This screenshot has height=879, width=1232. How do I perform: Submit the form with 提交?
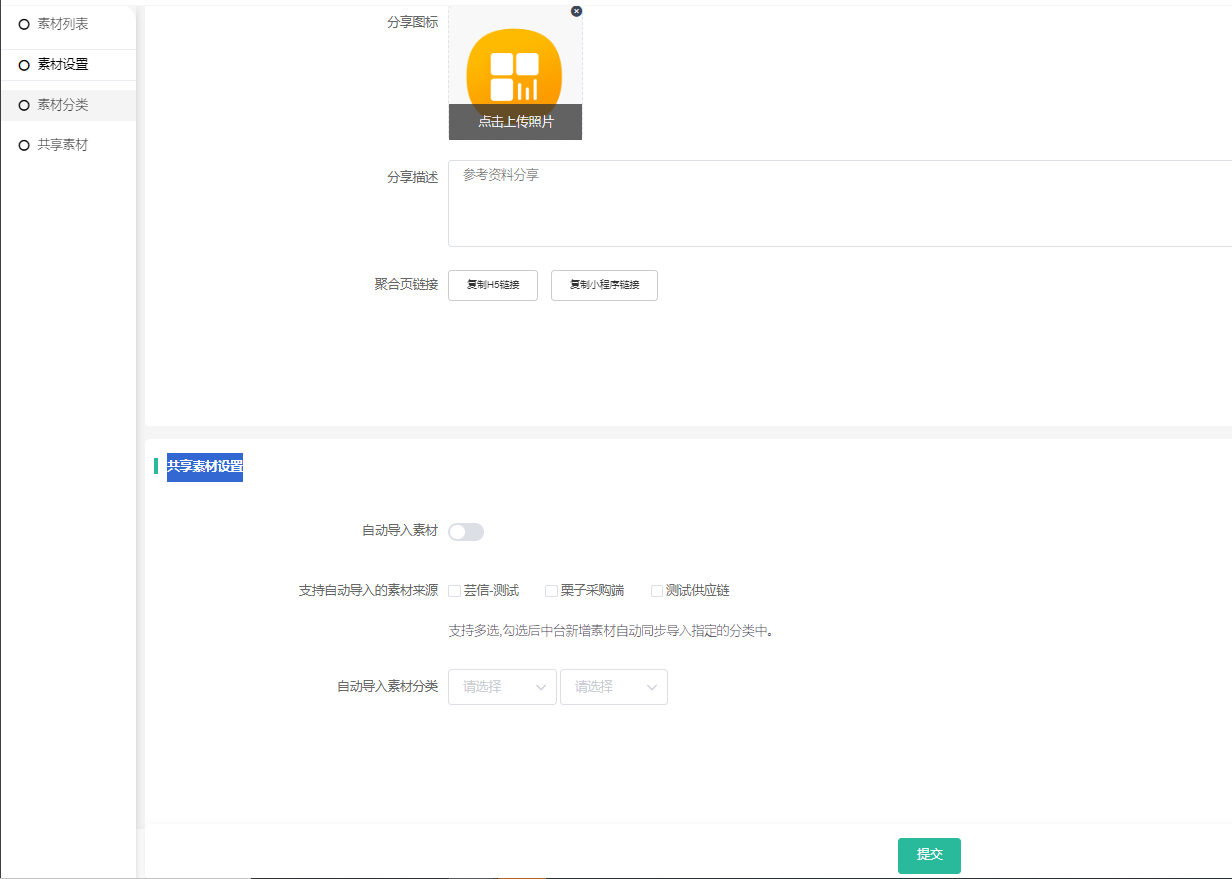click(929, 855)
